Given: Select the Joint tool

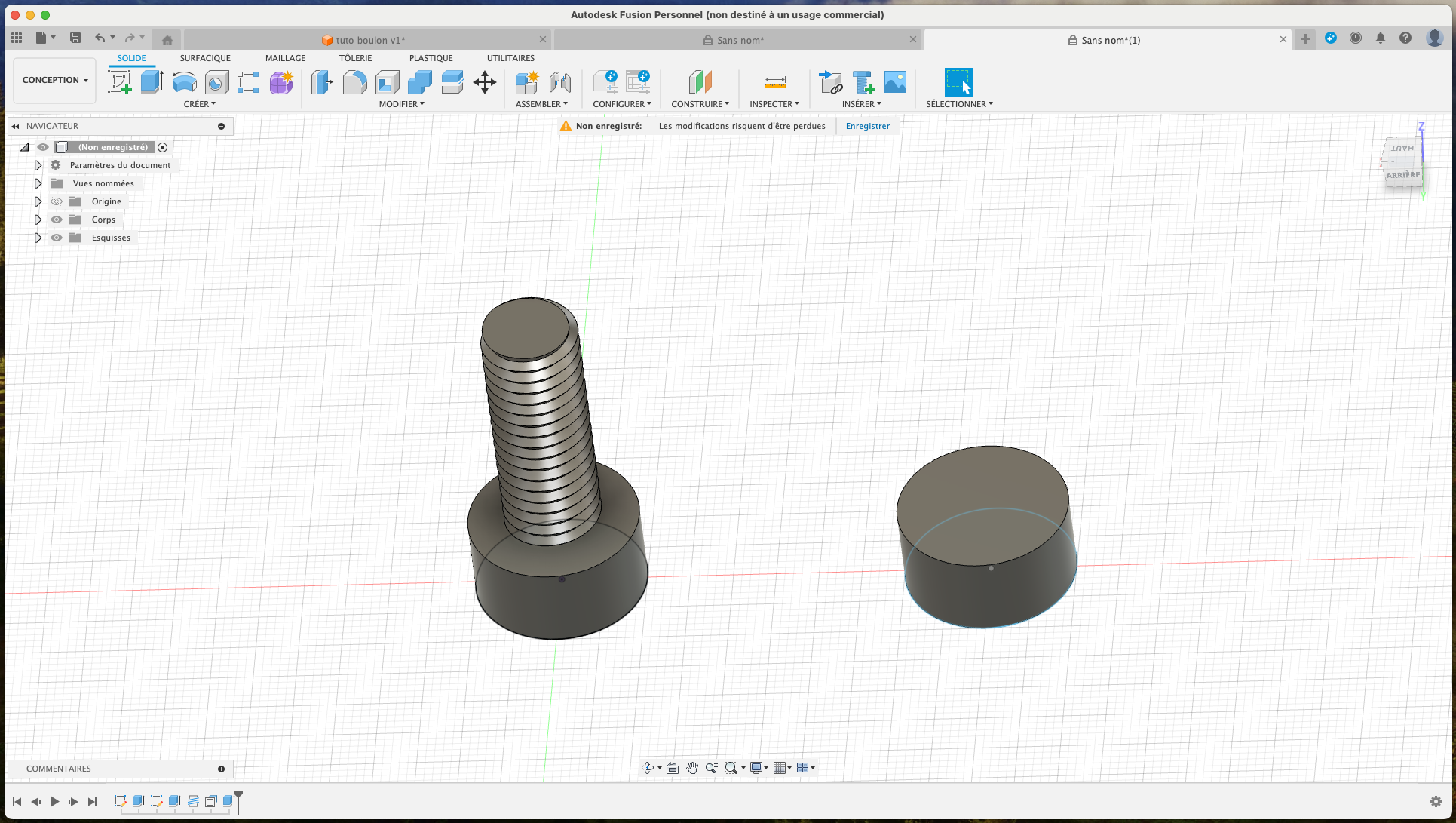Looking at the screenshot, I should tap(559, 82).
